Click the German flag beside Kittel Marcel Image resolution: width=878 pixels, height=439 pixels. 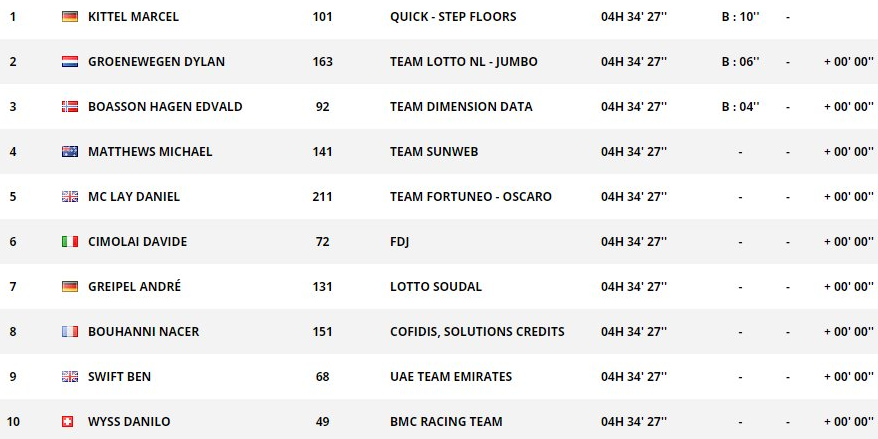(70, 17)
